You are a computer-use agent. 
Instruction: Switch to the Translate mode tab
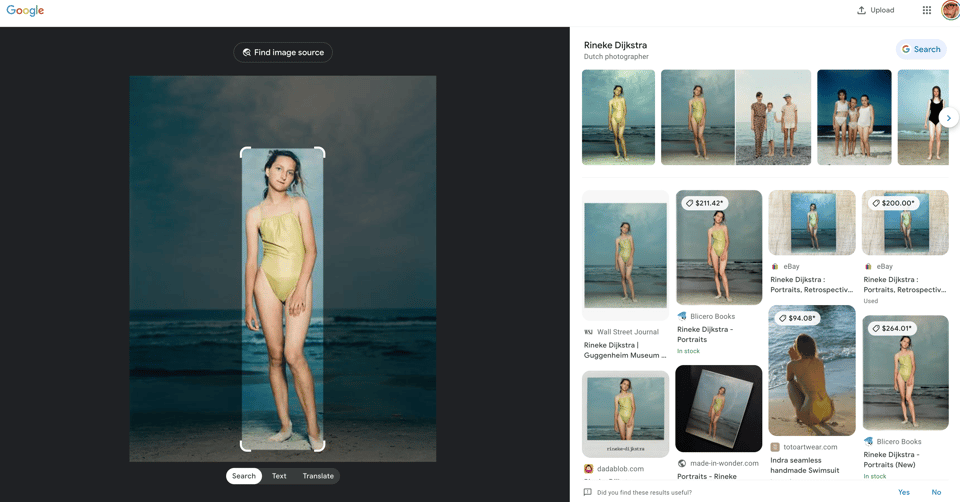pyautogui.click(x=318, y=476)
